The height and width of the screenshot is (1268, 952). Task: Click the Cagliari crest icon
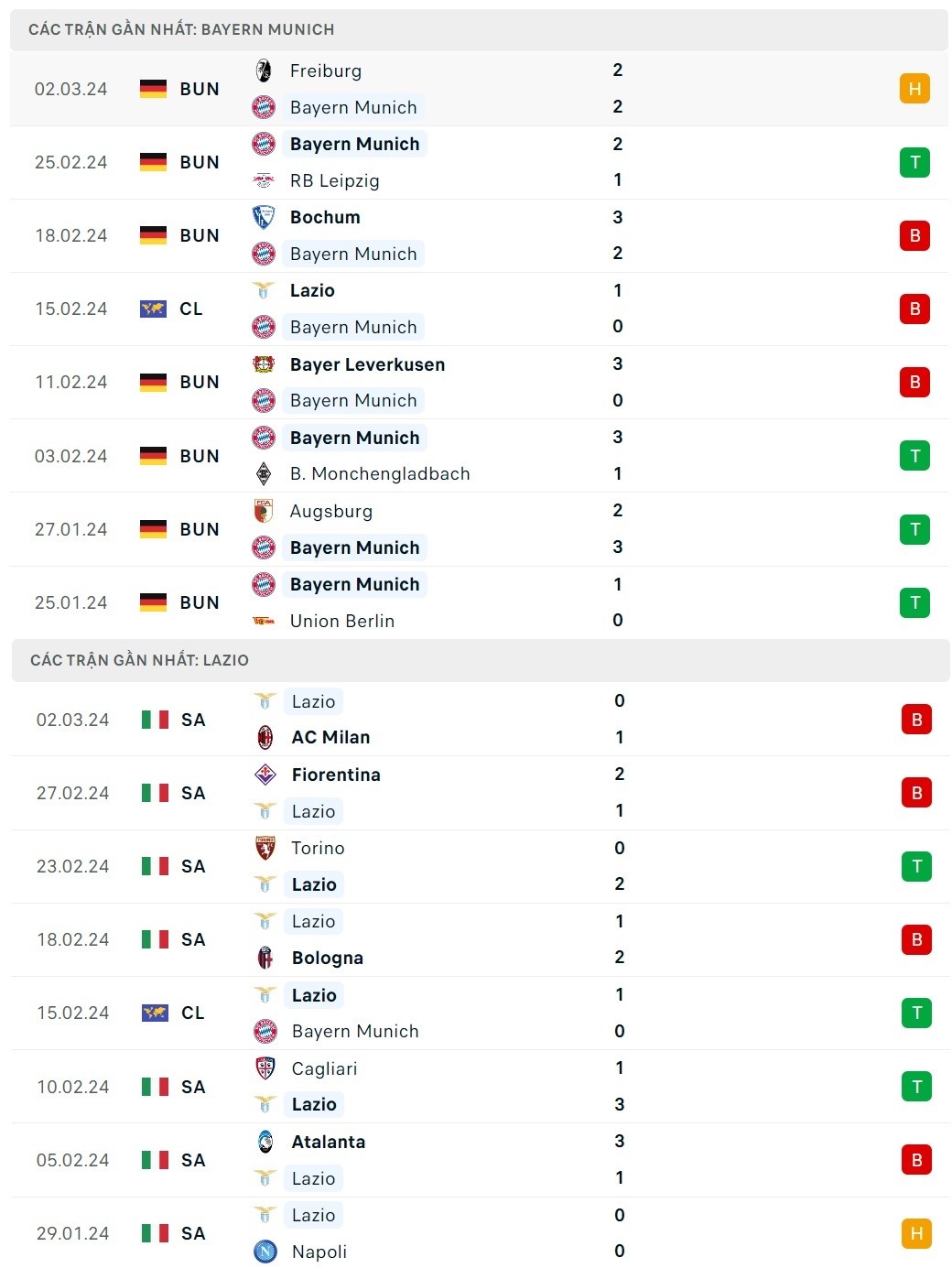click(x=265, y=1068)
